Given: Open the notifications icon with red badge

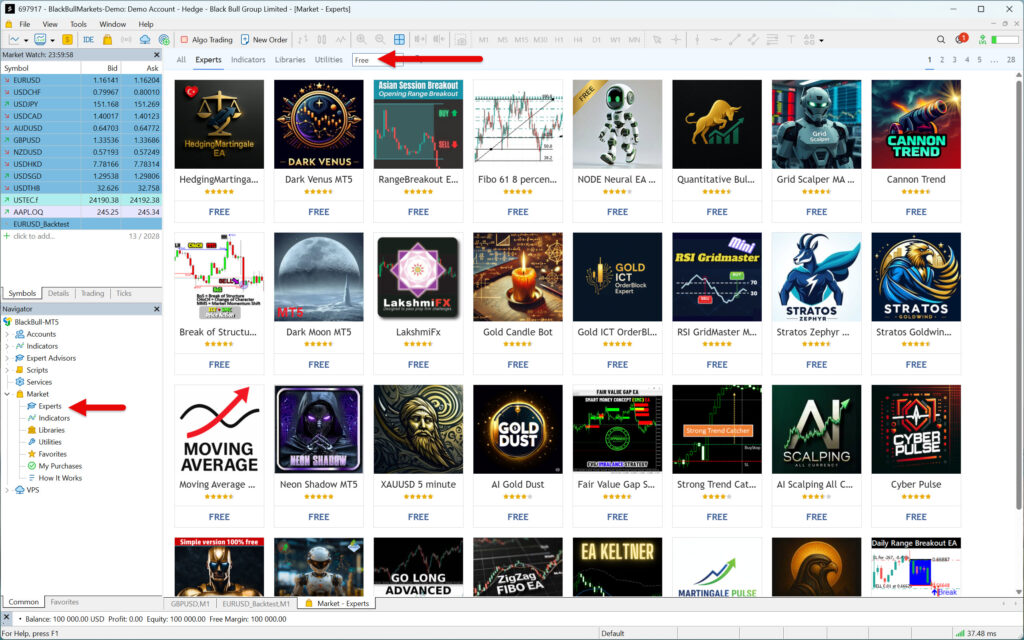Looking at the screenshot, I should [x=961, y=40].
